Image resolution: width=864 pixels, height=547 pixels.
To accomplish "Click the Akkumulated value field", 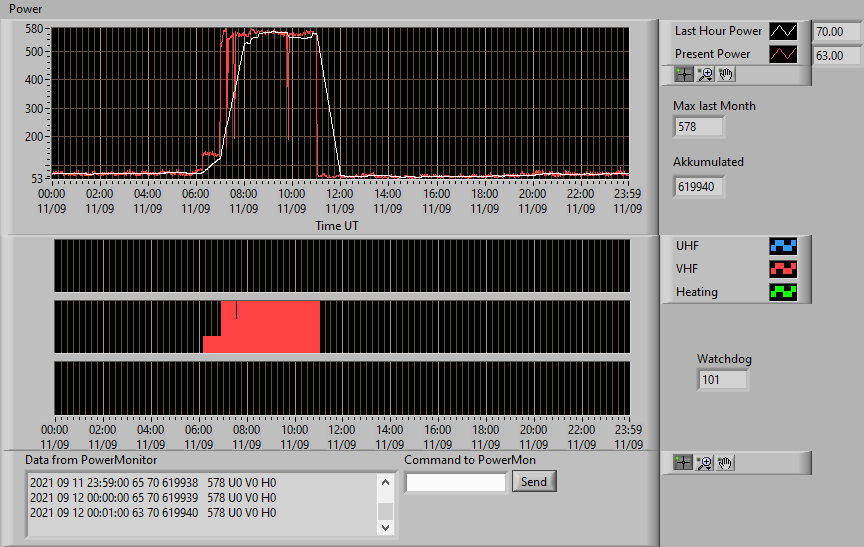I will coord(698,187).
